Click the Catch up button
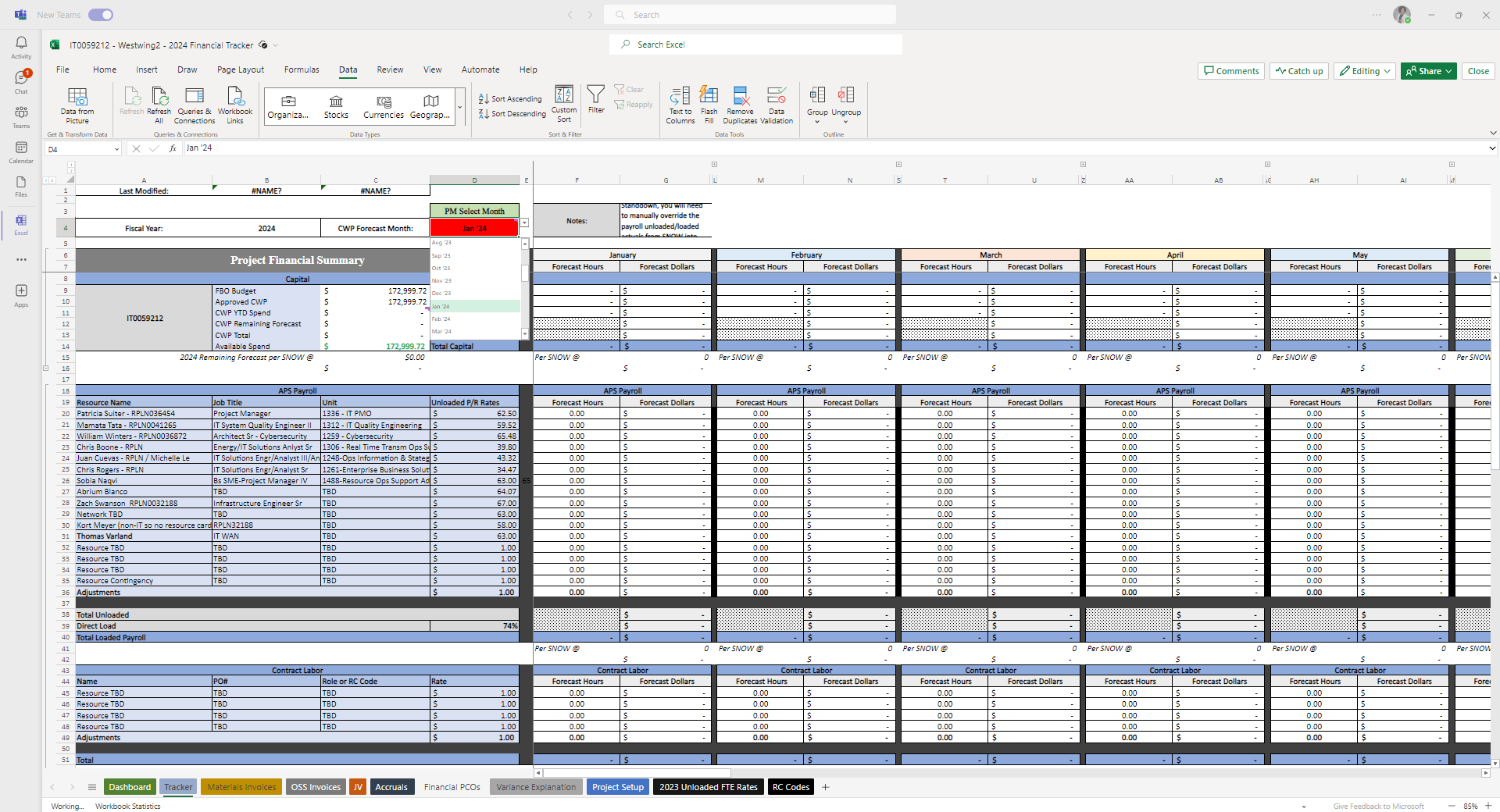This screenshot has width=1500, height=812. (1298, 71)
